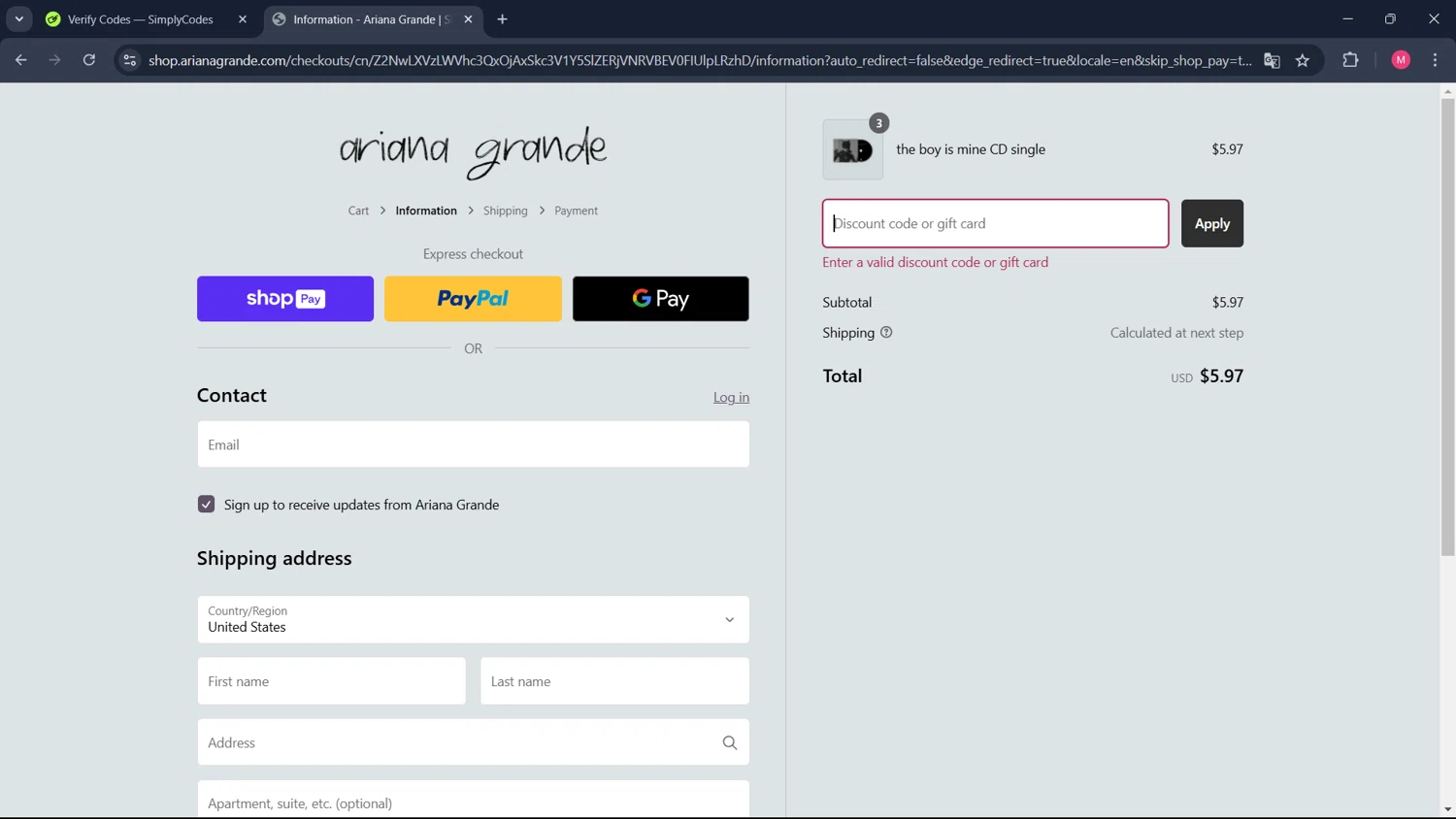This screenshot has height=819, width=1456.
Task: Click the browser forward arrow
Action: 54,60
